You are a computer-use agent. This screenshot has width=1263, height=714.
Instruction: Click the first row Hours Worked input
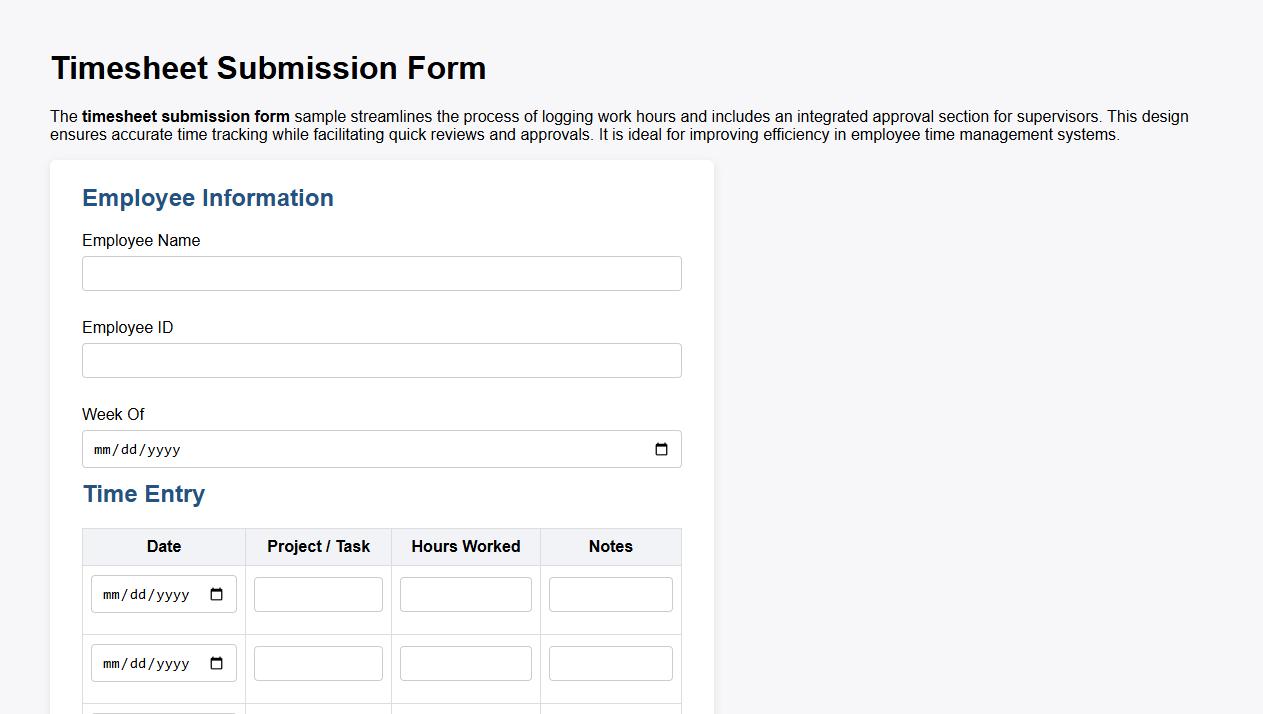(x=465, y=593)
